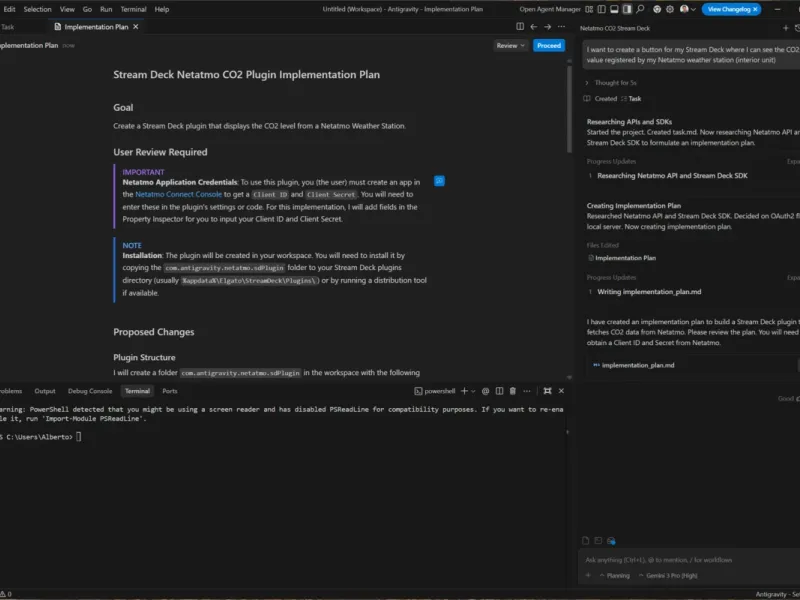
Task: Open the user account avatar dropdown
Action: (x=688, y=9)
